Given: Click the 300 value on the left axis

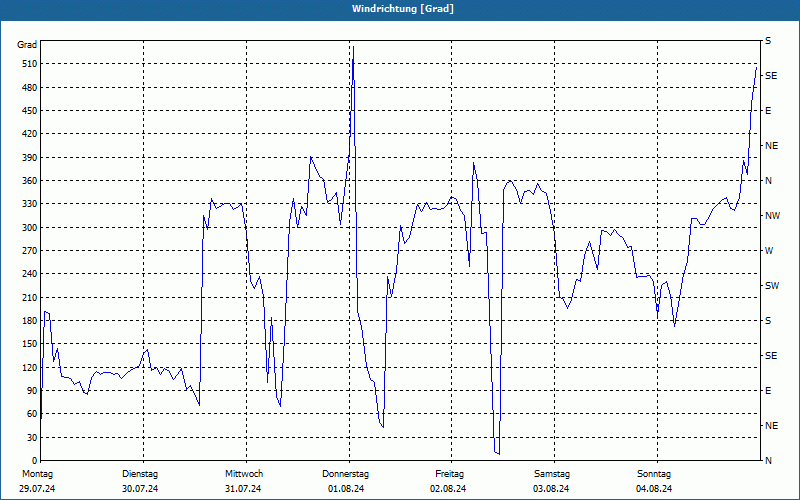Looking at the screenshot, I should (29, 227).
